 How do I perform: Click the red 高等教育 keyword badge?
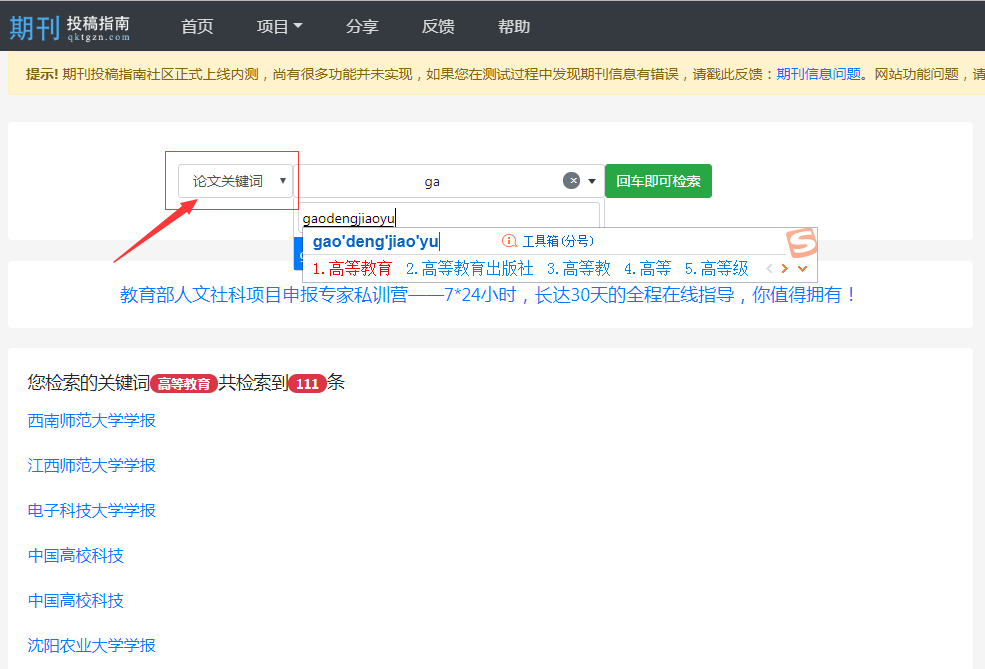pyautogui.click(x=184, y=383)
